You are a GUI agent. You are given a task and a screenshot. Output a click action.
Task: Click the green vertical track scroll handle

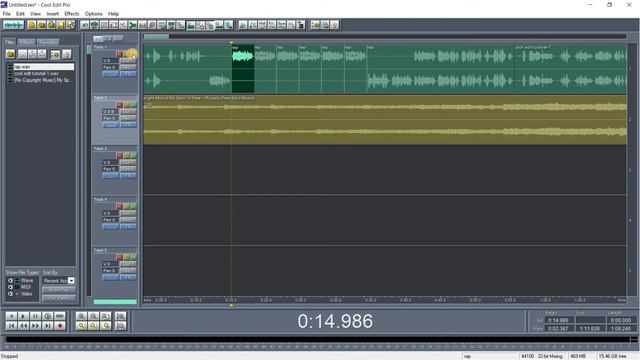89,49
